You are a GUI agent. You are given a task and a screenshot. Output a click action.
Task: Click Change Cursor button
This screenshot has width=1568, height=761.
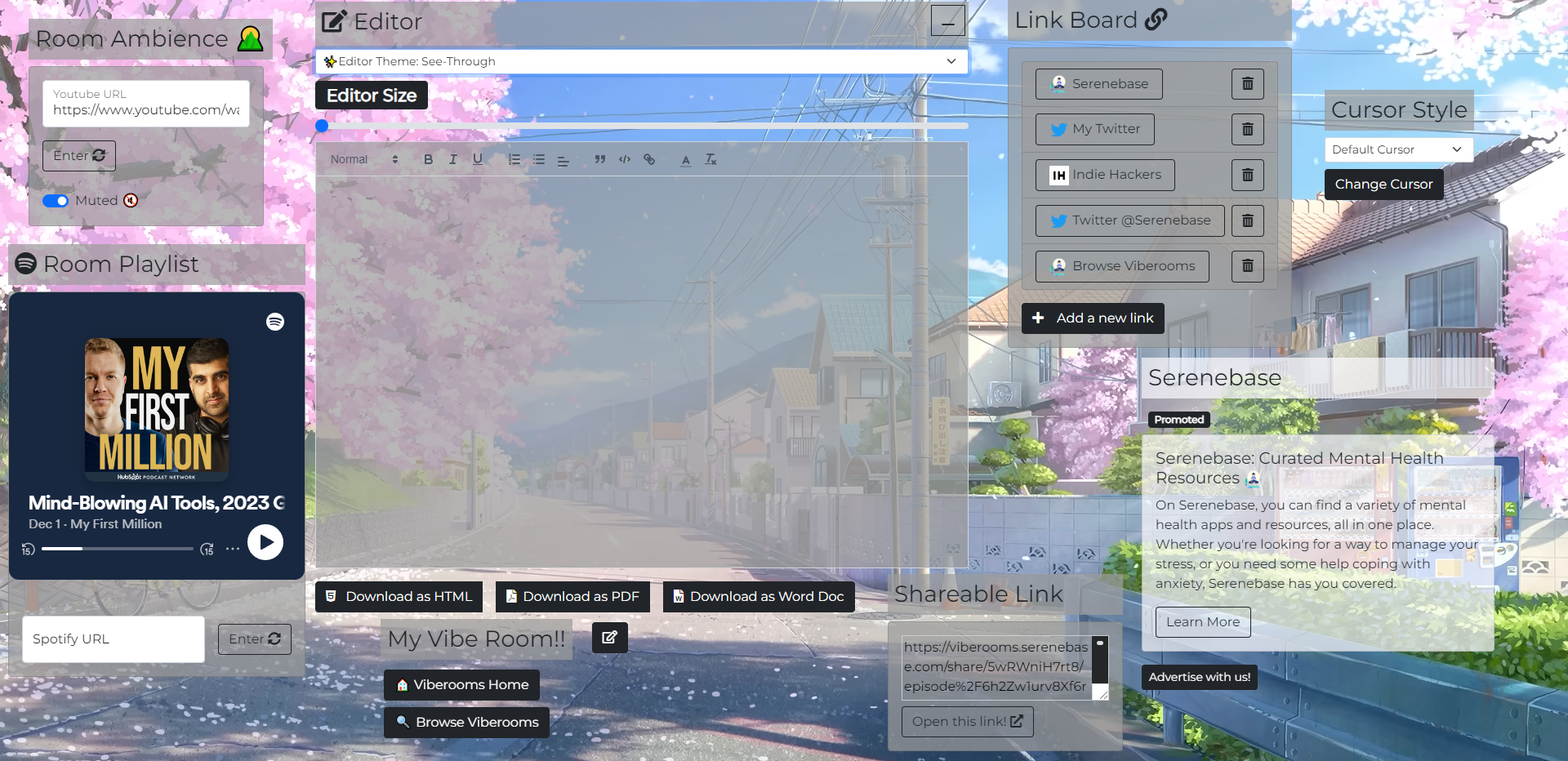click(1383, 185)
